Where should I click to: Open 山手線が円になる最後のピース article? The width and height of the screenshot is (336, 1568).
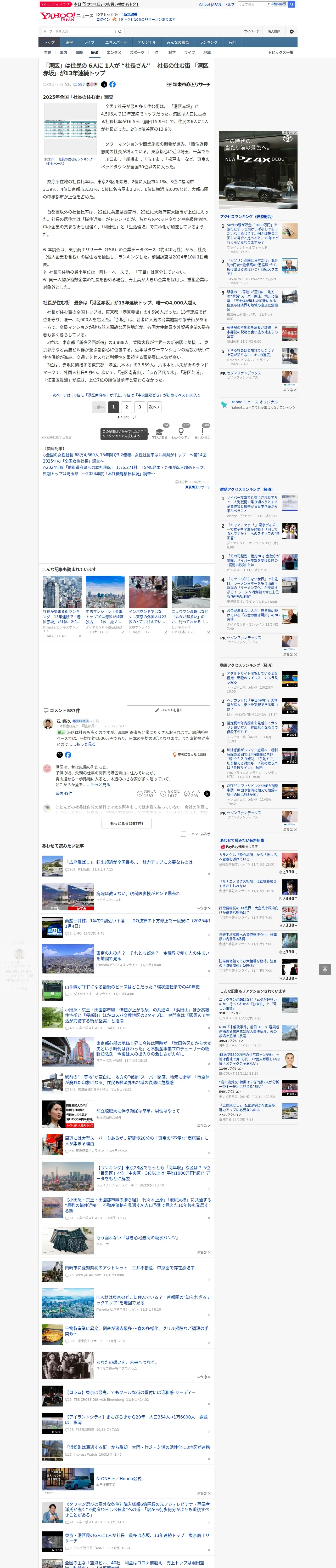132,987
